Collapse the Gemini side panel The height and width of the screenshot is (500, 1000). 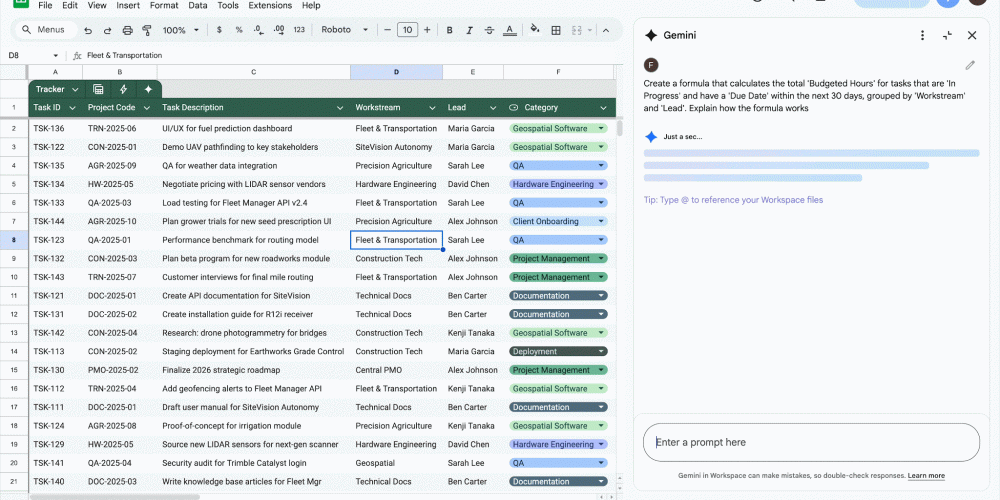[947, 35]
